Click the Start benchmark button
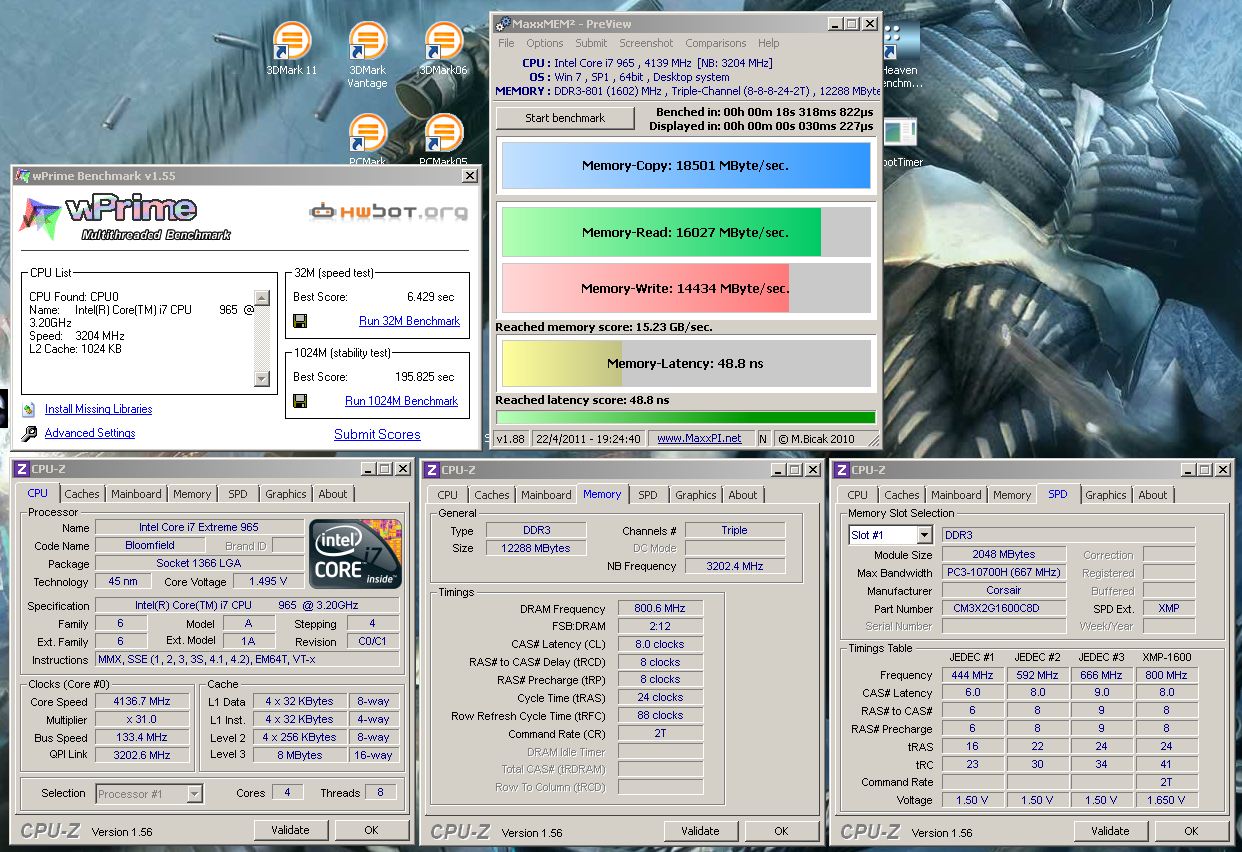The image size is (1242, 852). tap(565, 118)
